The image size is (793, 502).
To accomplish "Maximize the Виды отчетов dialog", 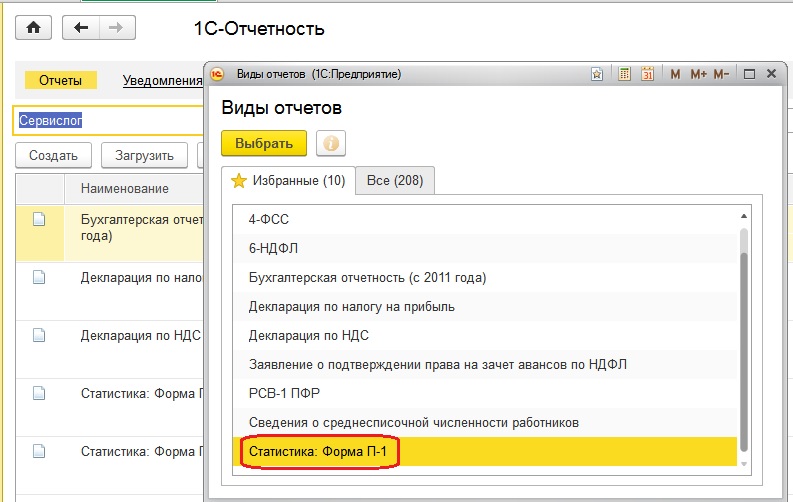I will tap(750, 74).
